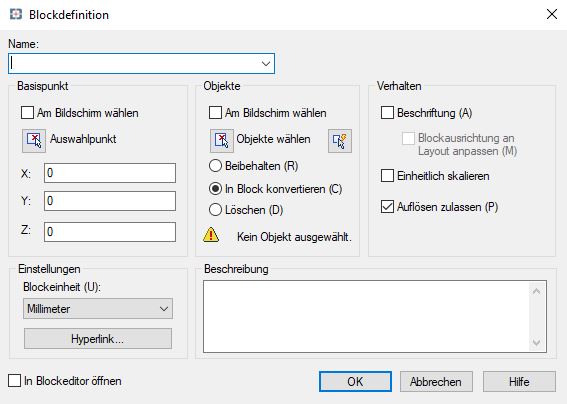Select the Beibehalten (R) radio option
The width and height of the screenshot is (567, 404).
[216, 166]
